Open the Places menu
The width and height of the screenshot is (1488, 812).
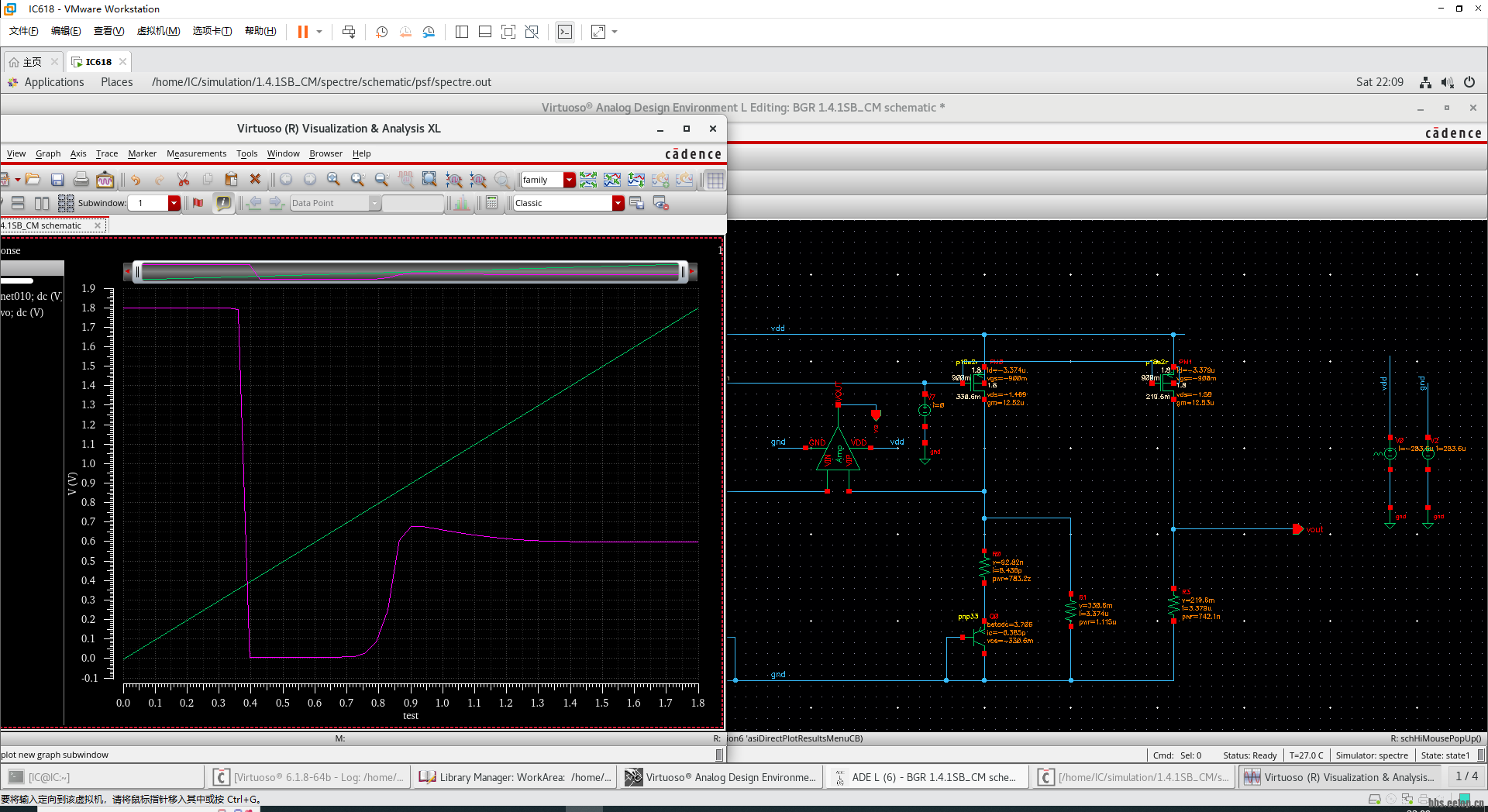(116, 82)
